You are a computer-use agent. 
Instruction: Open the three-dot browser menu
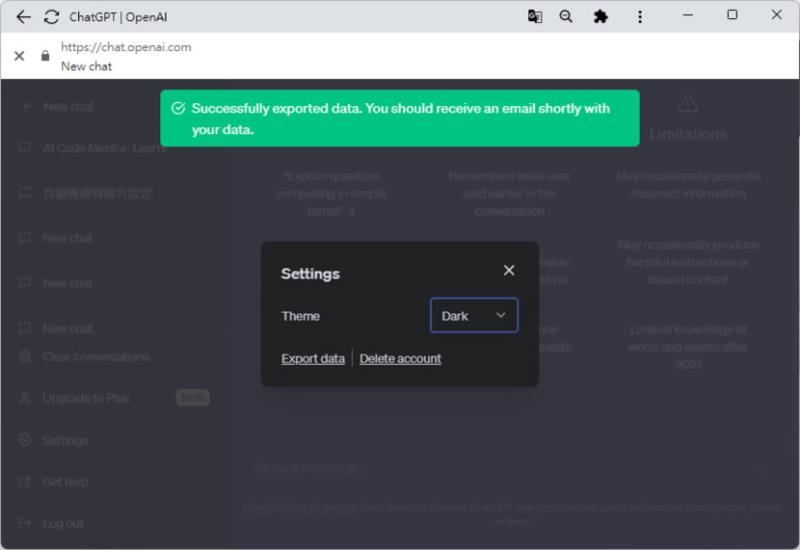coord(640,17)
